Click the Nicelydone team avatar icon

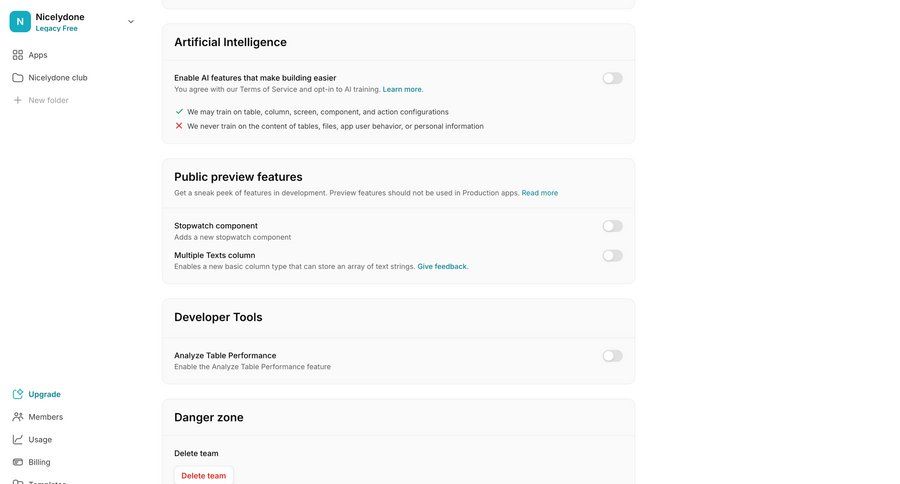coord(20,21)
